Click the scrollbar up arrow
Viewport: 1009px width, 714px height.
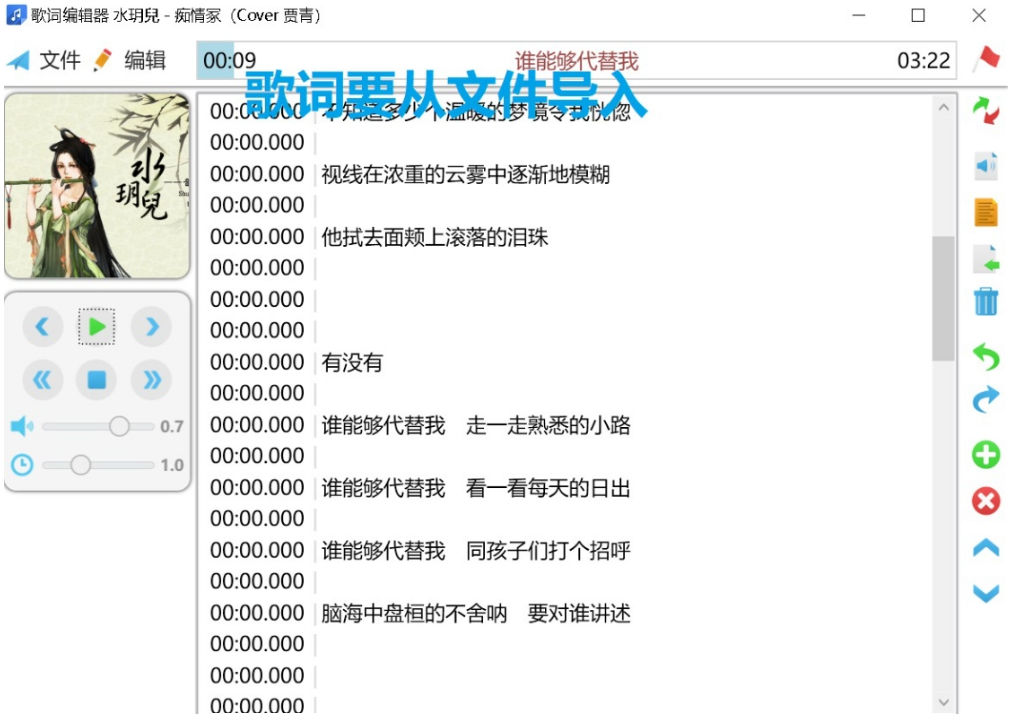point(943,107)
